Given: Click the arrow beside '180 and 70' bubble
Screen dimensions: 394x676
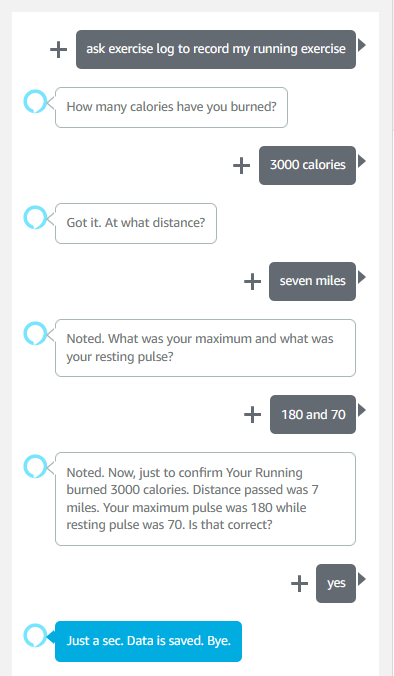Looking at the screenshot, I should click(362, 410).
